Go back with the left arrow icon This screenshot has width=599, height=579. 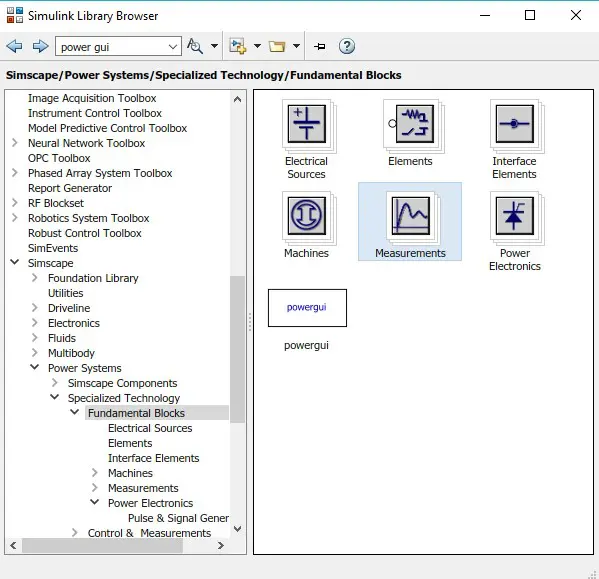(15, 47)
